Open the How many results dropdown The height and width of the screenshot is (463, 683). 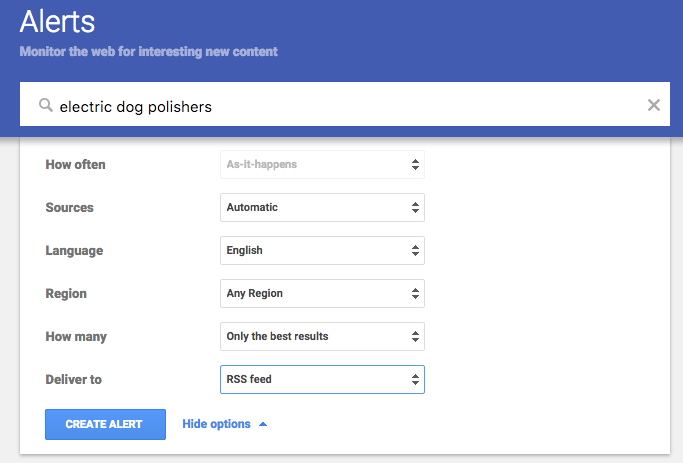pos(321,336)
